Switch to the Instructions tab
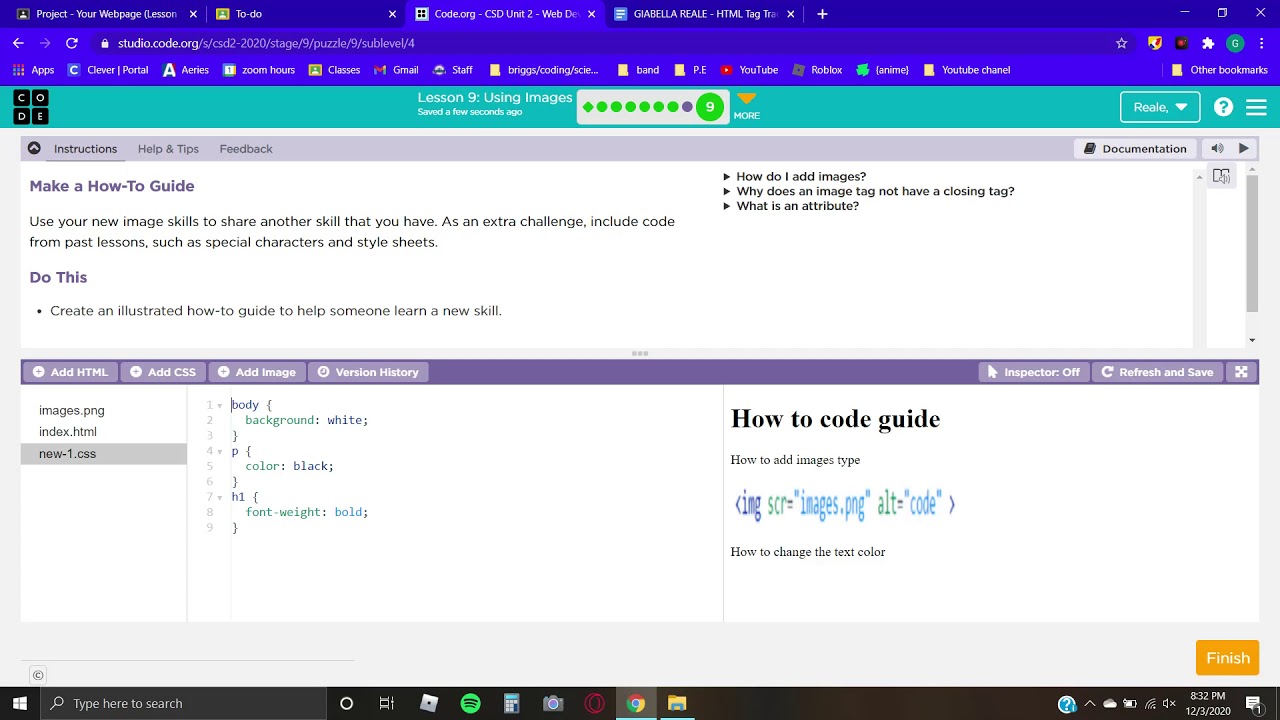This screenshot has width=1280, height=720. click(x=85, y=149)
